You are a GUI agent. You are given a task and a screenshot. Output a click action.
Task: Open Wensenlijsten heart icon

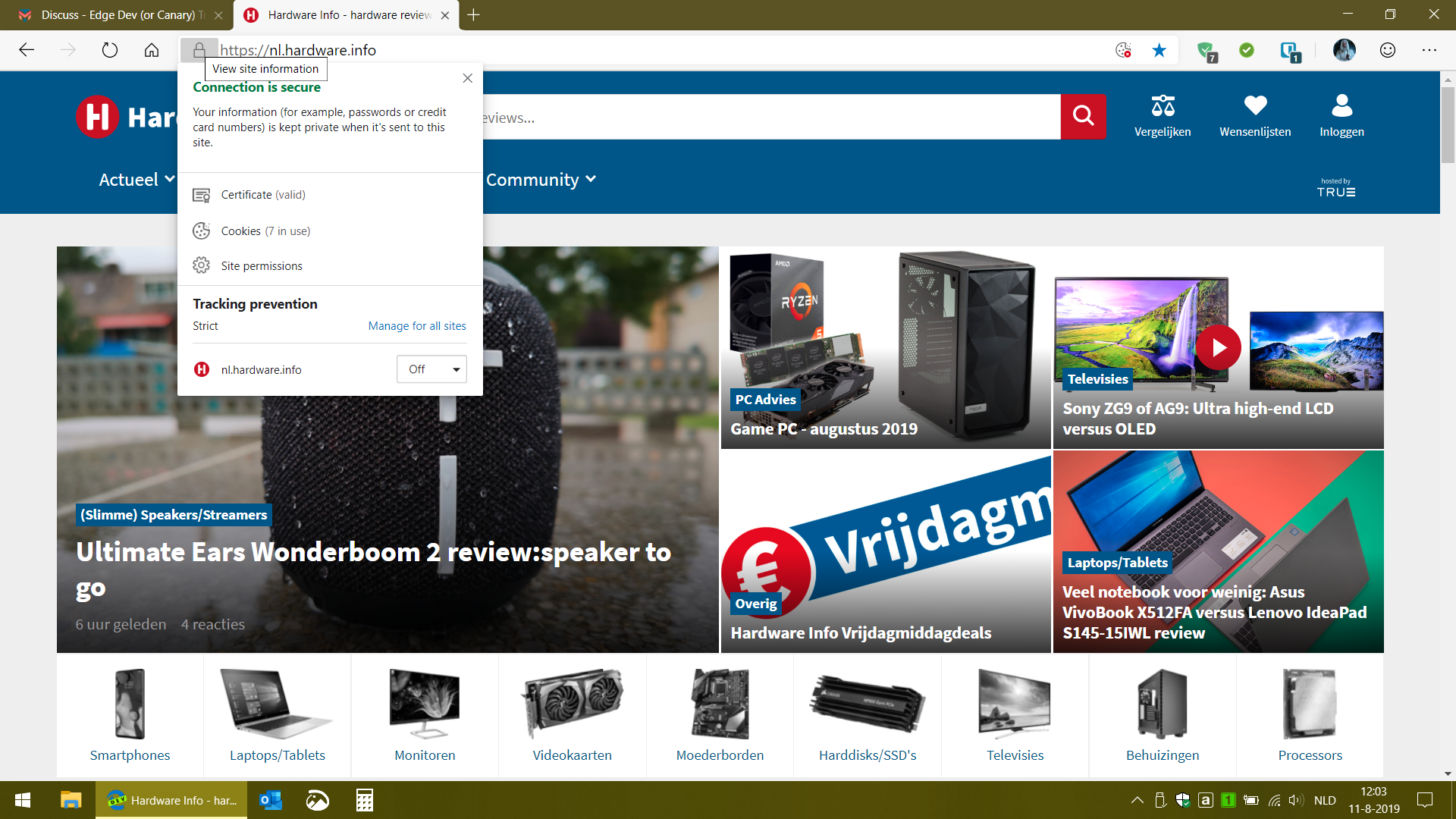click(x=1255, y=106)
